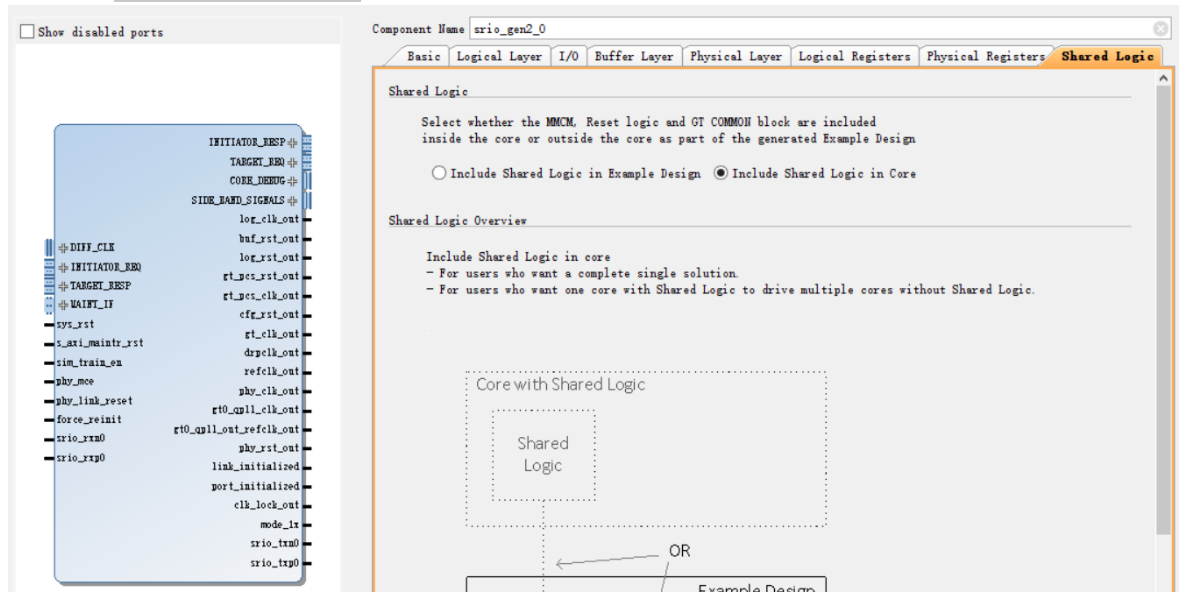Click the port_initialized port label

(x=256, y=486)
